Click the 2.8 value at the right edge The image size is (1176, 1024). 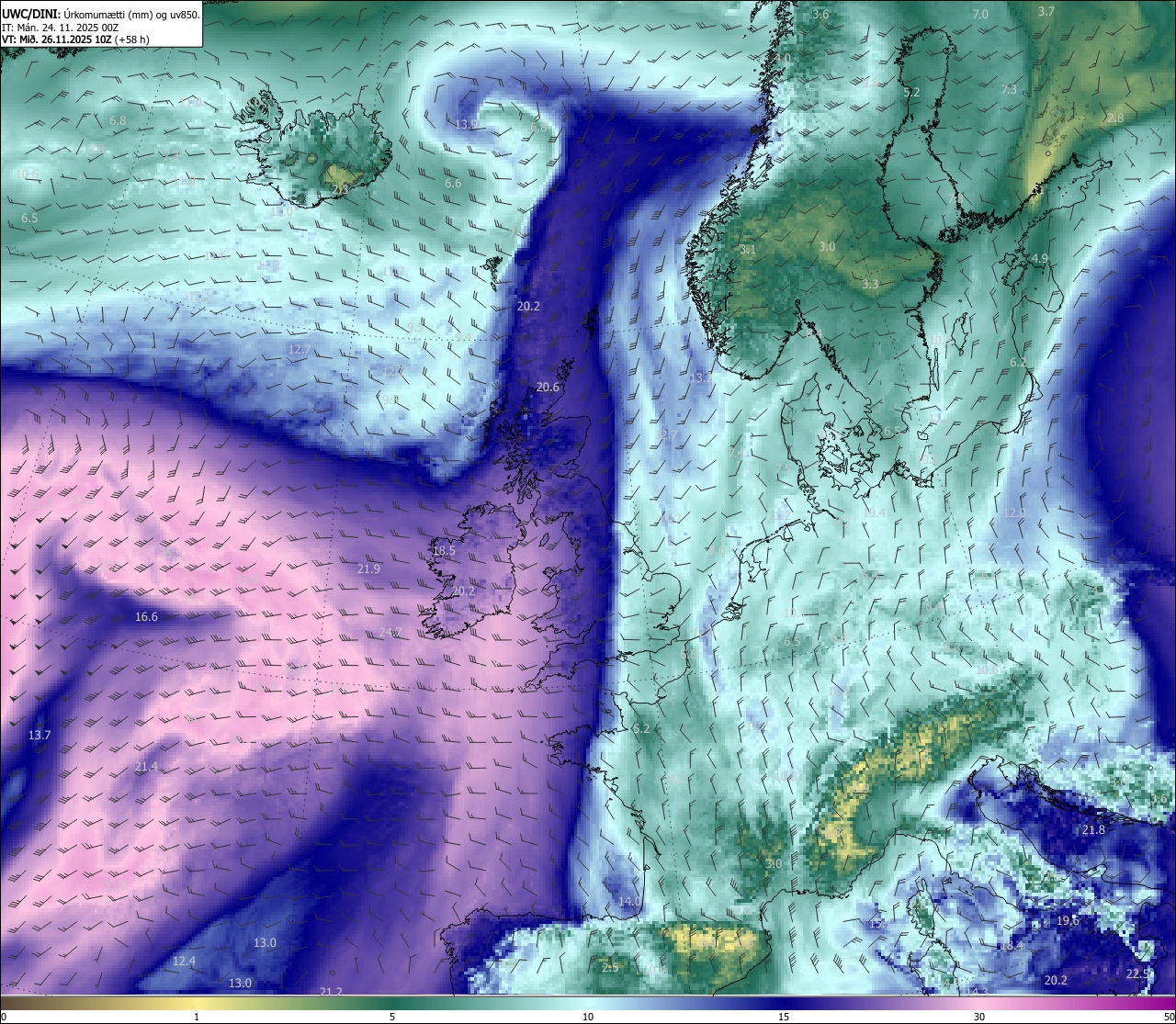click(1115, 118)
